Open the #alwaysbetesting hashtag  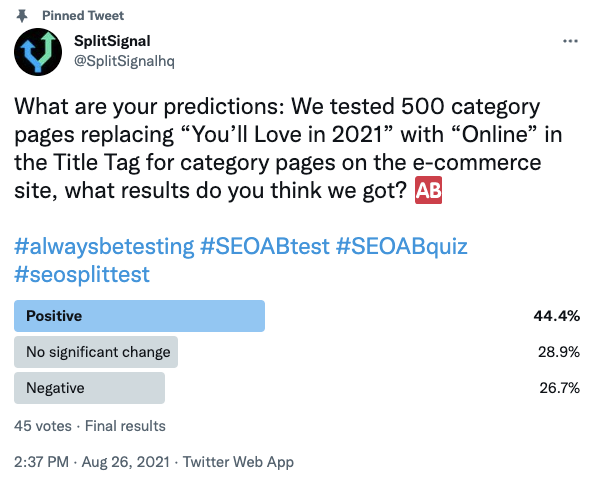[104, 246]
